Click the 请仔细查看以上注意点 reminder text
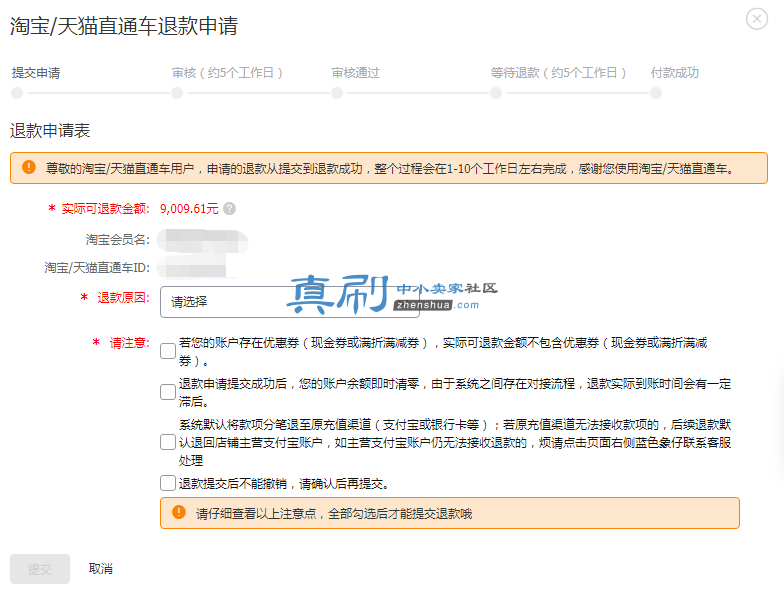Image resolution: width=784 pixels, height=590 pixels. [x=334, y=514]
